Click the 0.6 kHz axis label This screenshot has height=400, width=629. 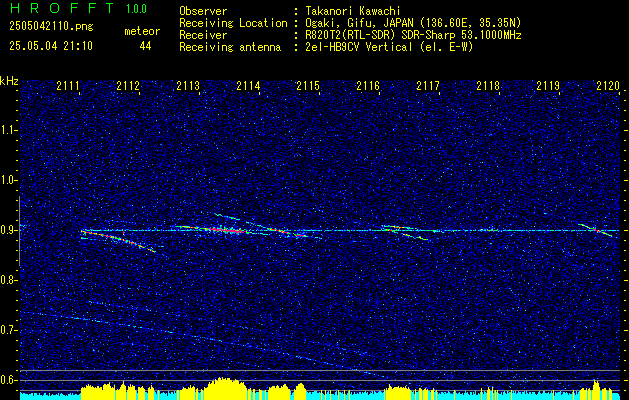point(7,380)
